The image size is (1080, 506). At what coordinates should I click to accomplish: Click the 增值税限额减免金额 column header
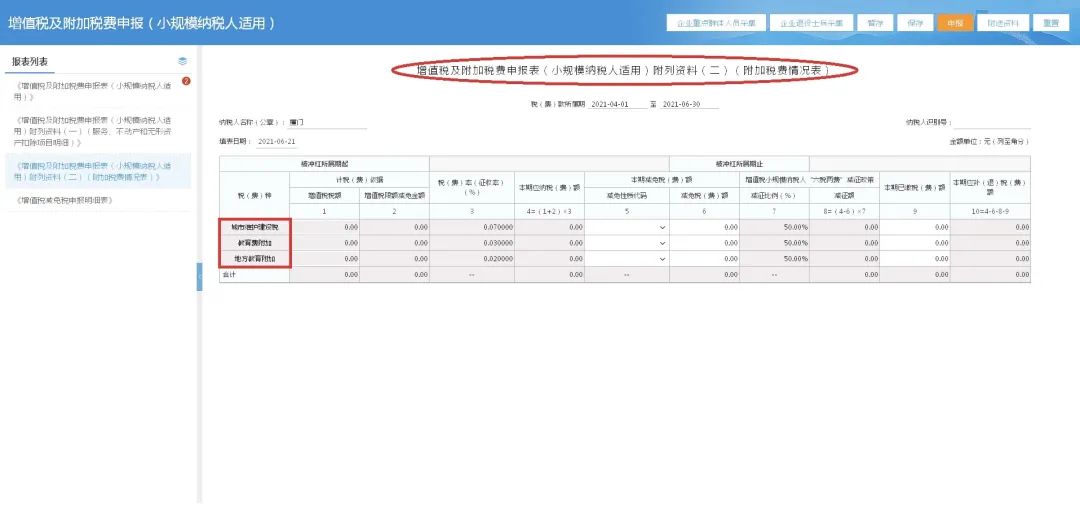(x=395, y=196)
